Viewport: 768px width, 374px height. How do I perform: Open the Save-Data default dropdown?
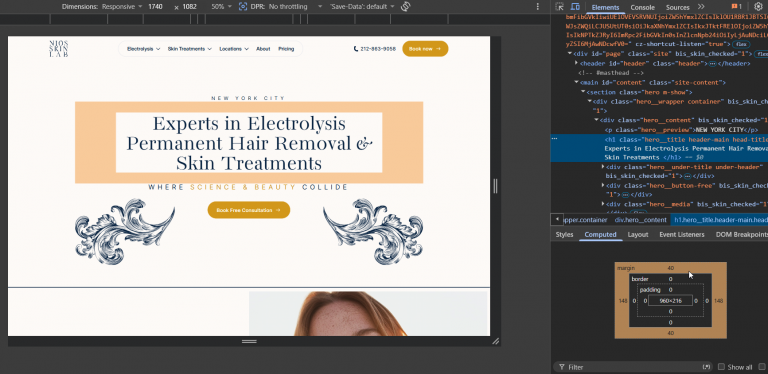point(362,7)
